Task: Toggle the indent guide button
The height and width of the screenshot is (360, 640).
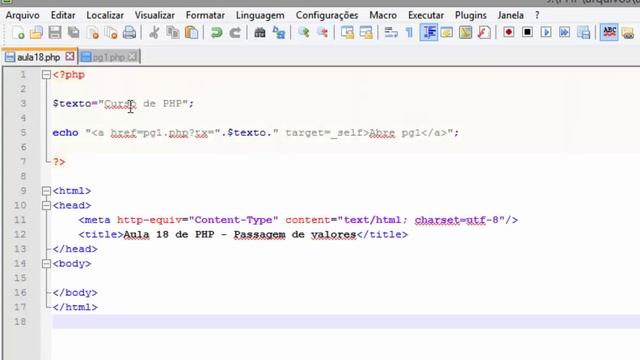Action: [429, 32]
